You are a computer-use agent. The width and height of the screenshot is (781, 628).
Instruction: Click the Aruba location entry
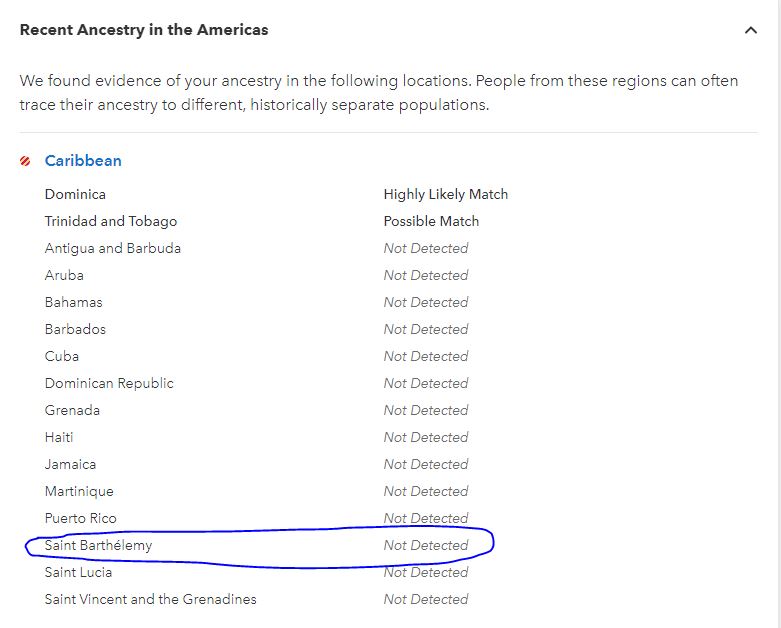pos(64,275)
